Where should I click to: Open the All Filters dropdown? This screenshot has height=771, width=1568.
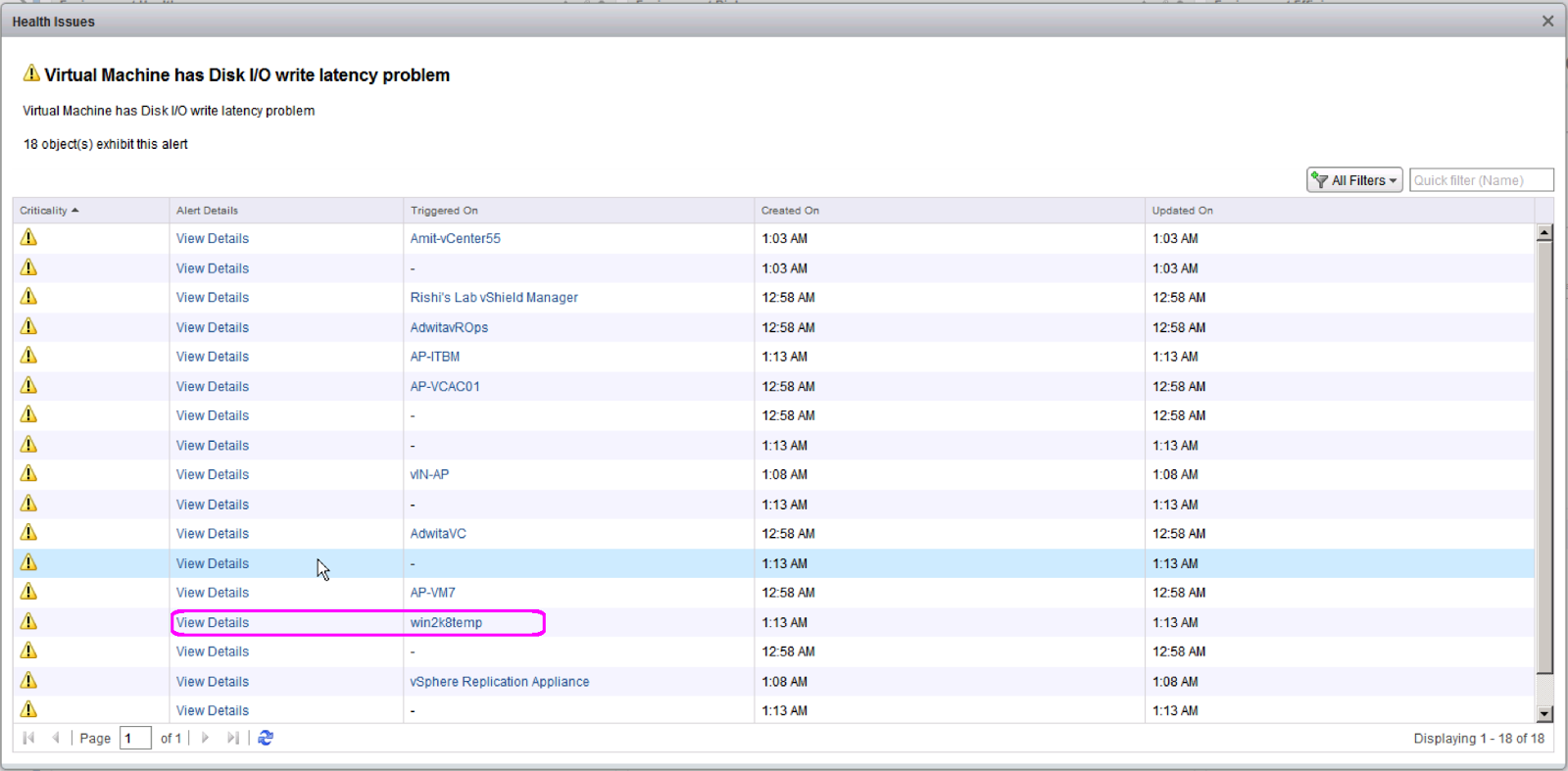click(x=1354, y=180)
